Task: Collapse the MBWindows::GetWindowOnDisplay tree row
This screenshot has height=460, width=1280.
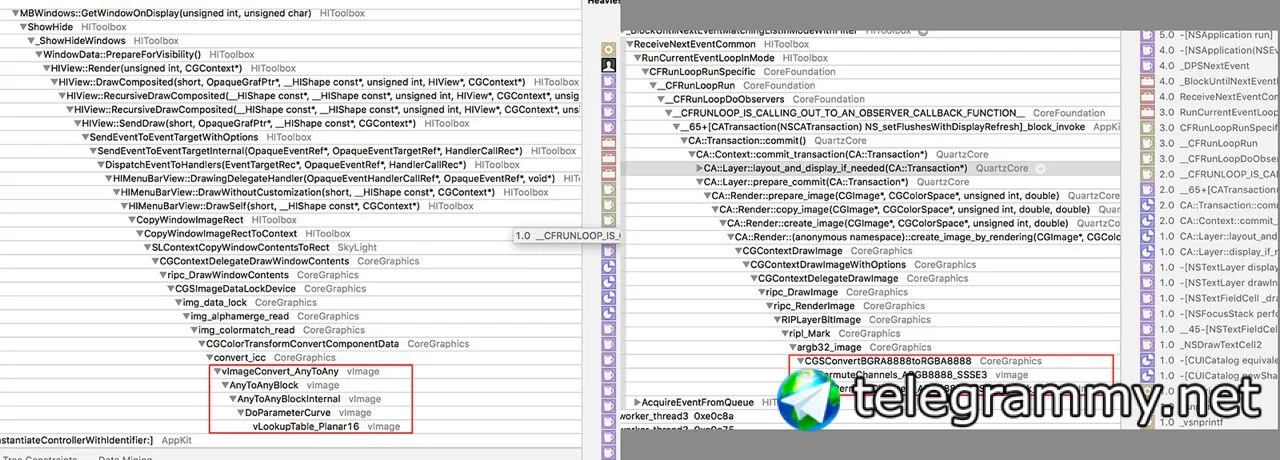Action: (14, 13)
